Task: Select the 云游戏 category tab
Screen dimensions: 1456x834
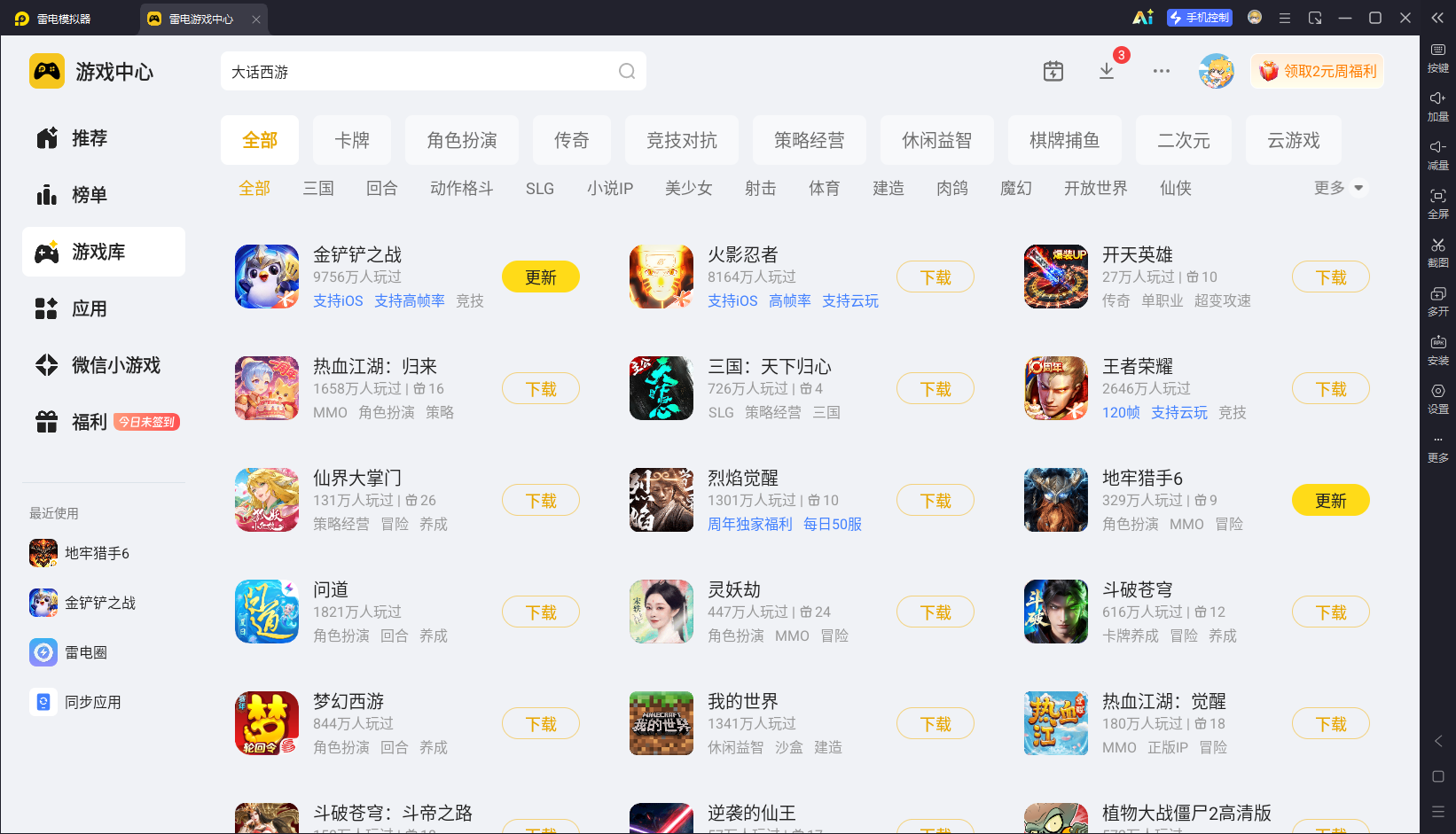Action: [x=1294, y=140]
